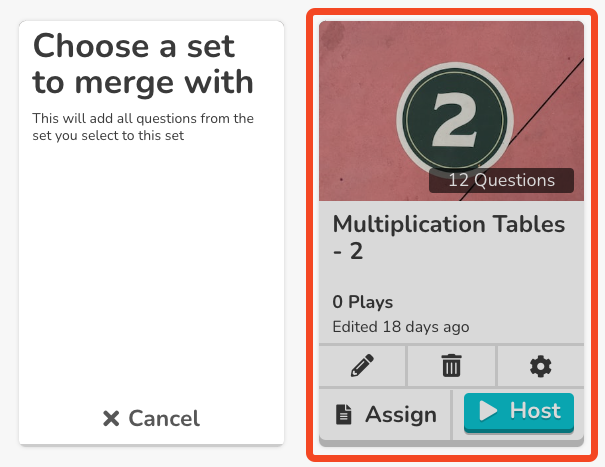Click the Multiplication Tables - 2 title
The image size is (605, 467).
click(448, 237)
